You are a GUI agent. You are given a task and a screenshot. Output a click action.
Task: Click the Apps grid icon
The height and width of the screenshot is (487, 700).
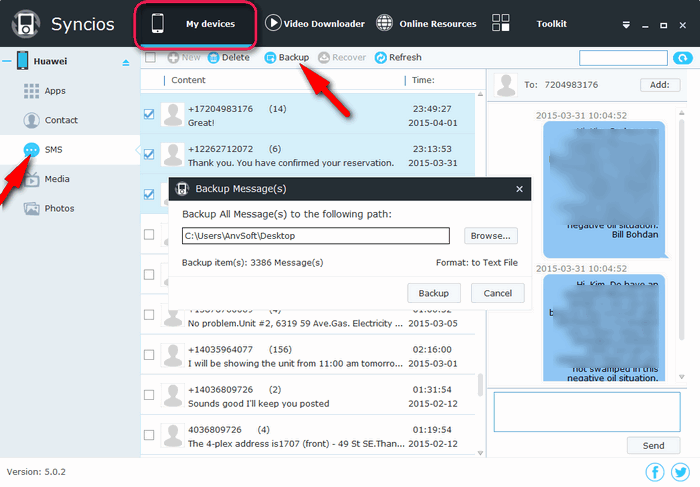31,91
